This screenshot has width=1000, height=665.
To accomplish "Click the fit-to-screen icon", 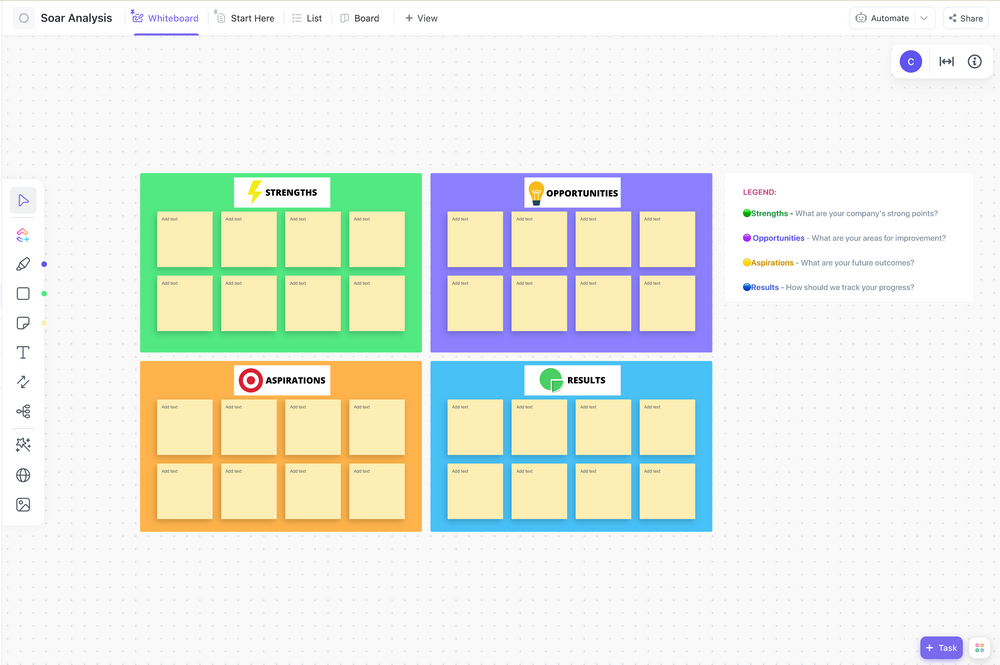I will (946, 61).
